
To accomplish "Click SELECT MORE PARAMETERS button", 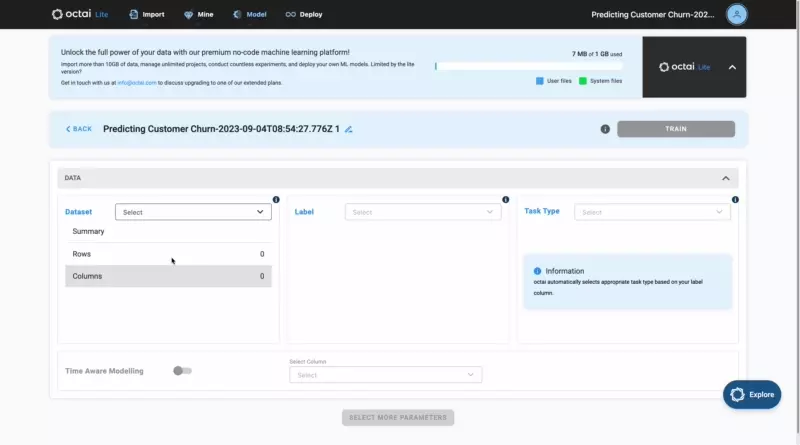I will point(398,417).
